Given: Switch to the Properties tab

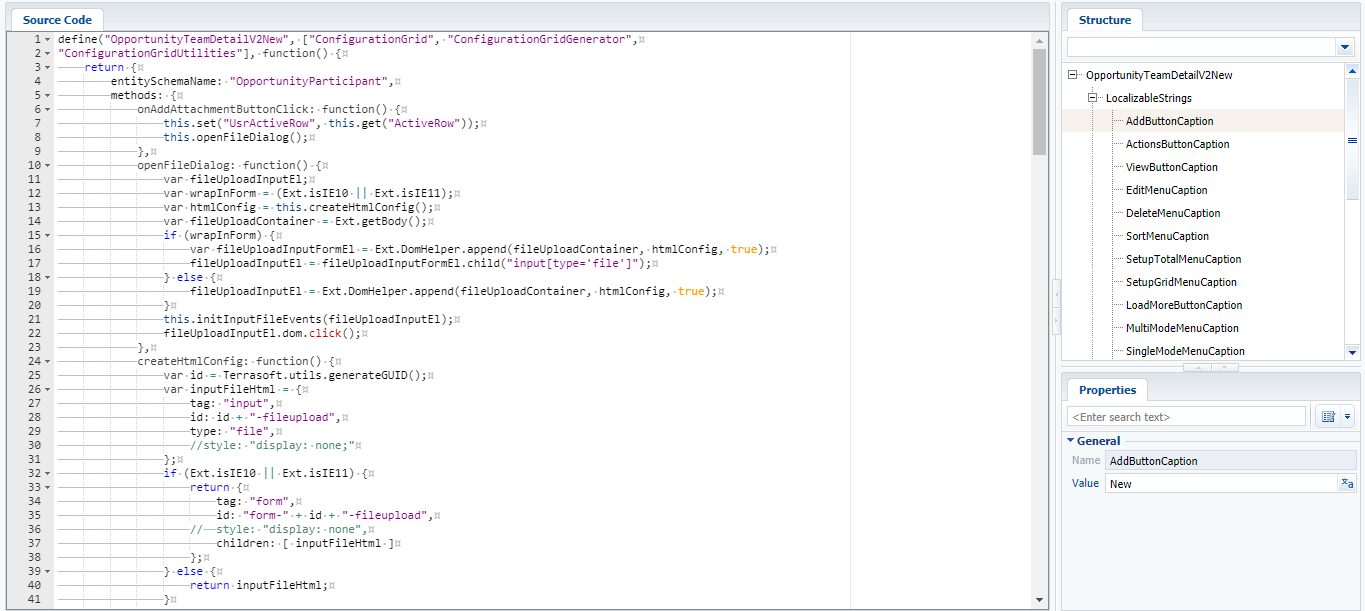Looking at the screenshot, I should pyautogui.click(x=1107, y=390).
